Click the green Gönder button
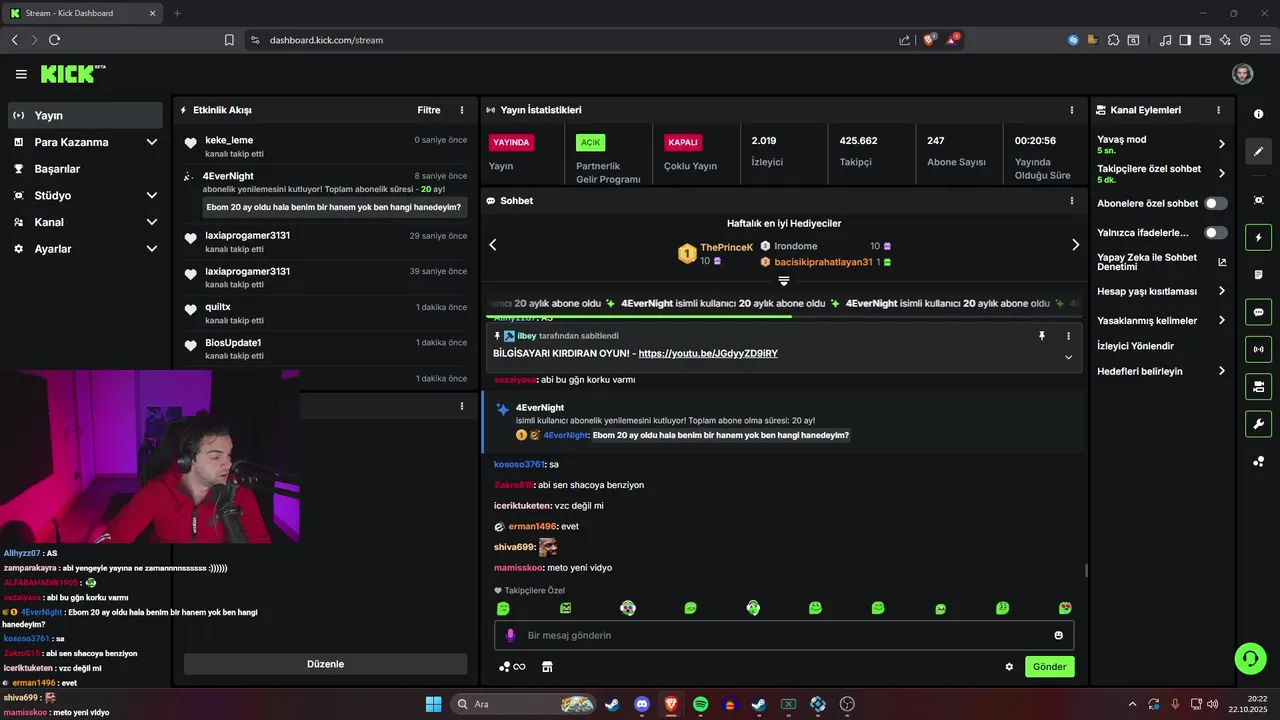The width and height of the screenshot is (1280, 720). [x=1049, y=667]
